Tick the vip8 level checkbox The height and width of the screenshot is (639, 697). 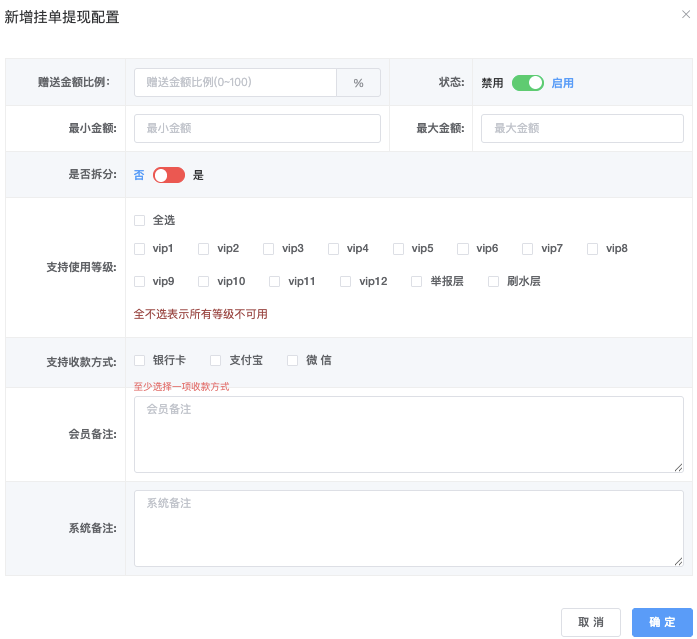593,248
